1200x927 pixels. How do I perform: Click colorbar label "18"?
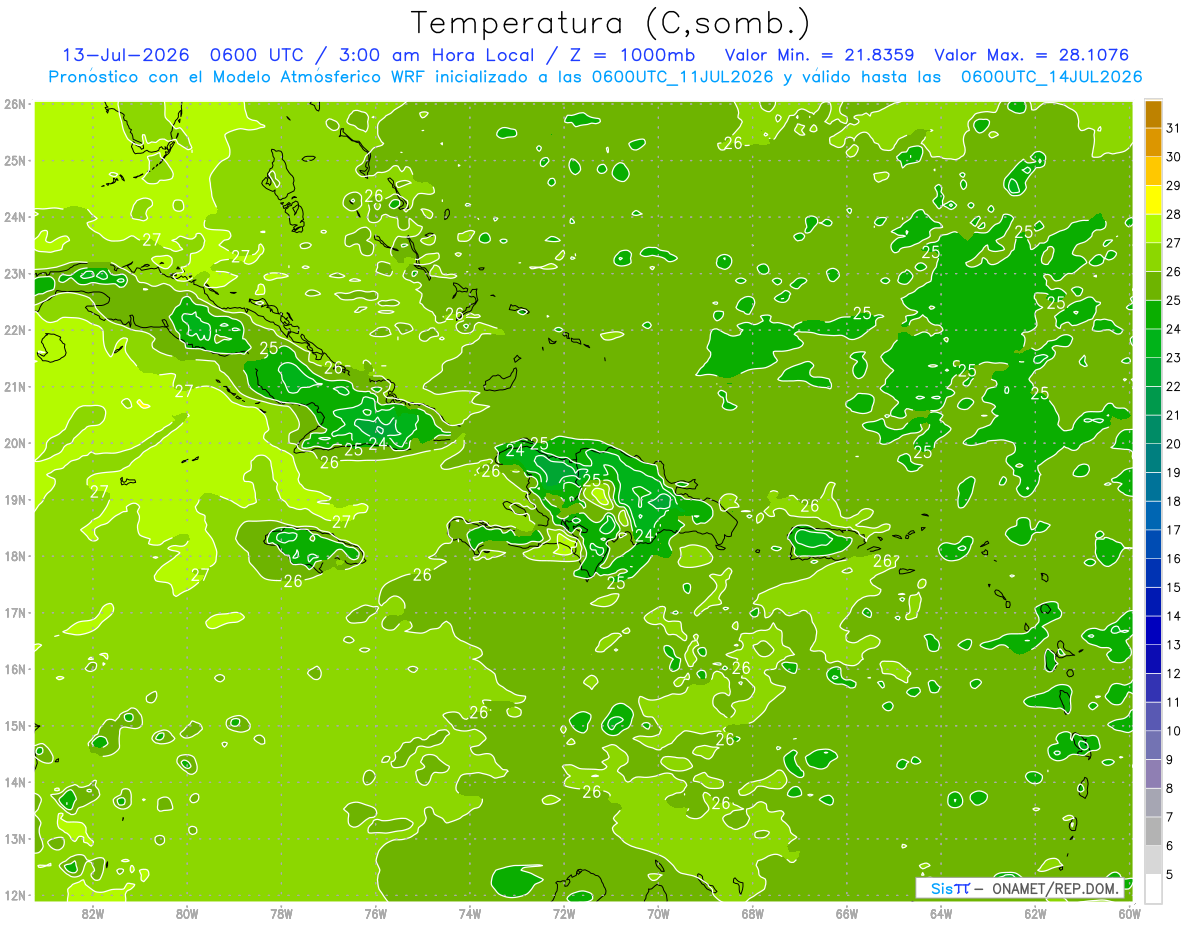pyautogui.click(x=1174, y=501)
